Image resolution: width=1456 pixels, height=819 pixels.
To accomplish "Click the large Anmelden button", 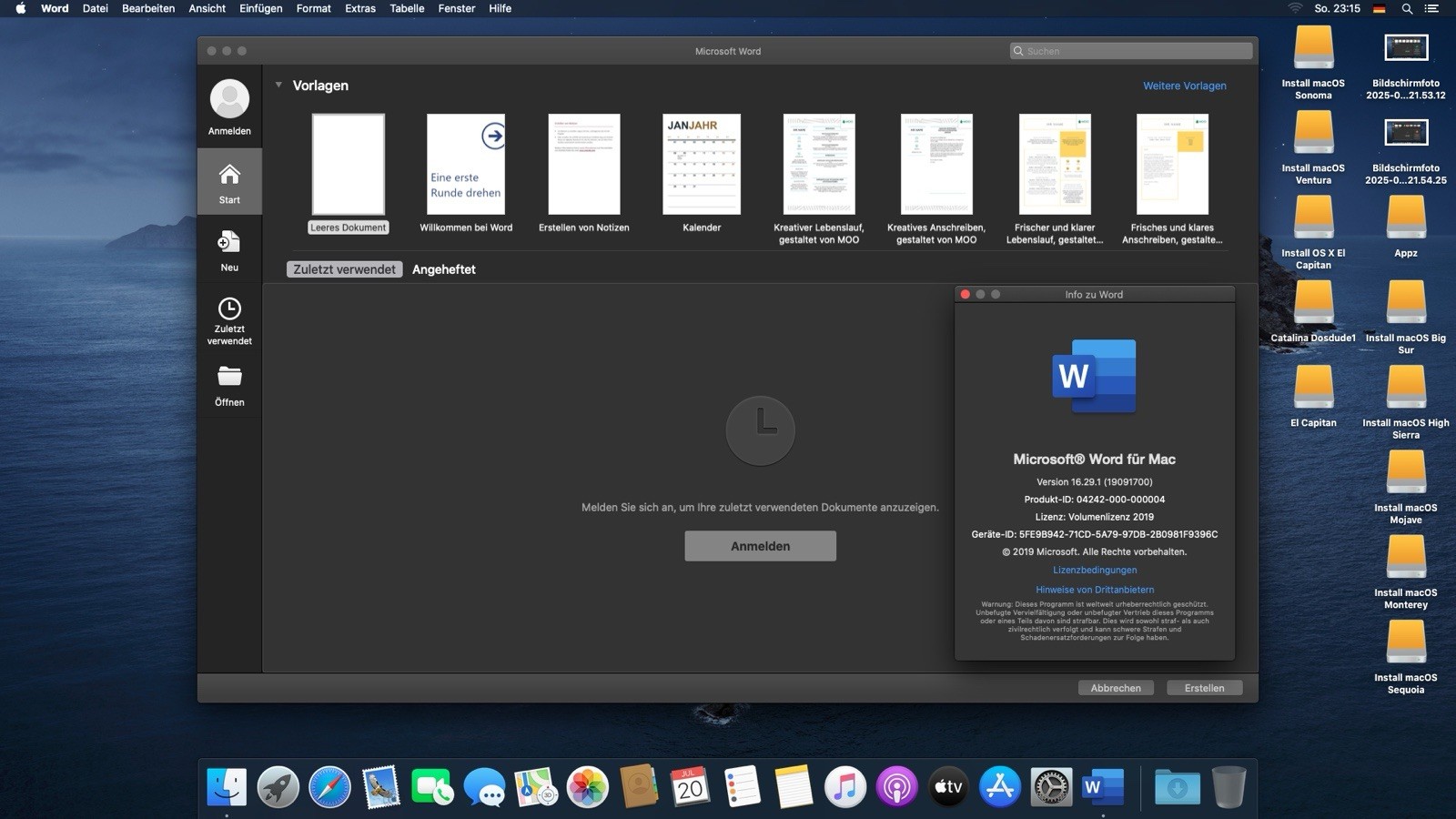I will (761, 546).
